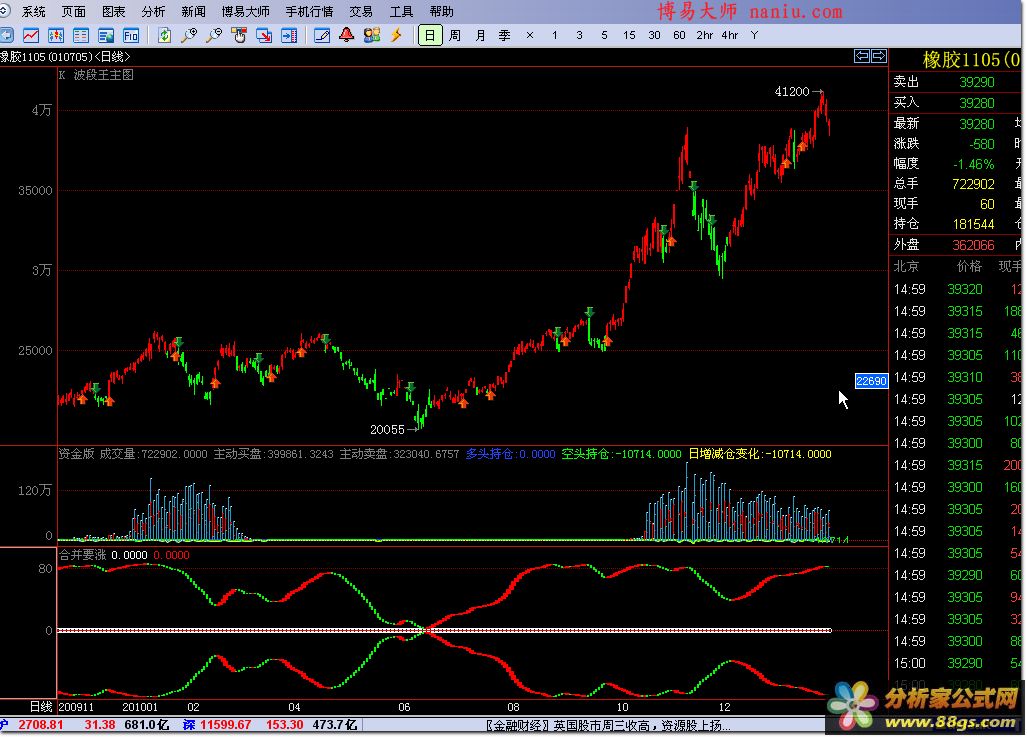1027x737 pixels.
Task: Click 持仓 value 181544
Action: pos(973,224)
